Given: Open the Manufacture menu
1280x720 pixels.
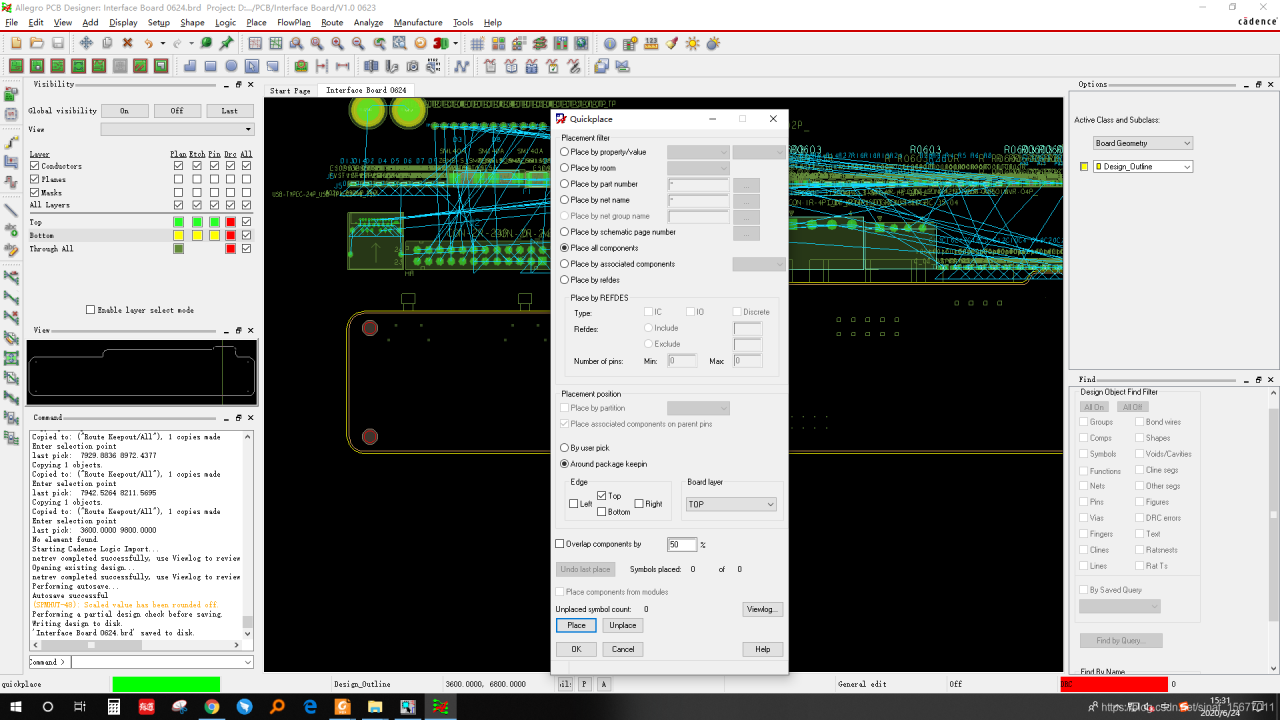Looking at the screenshot, I should tap(418, 22).
